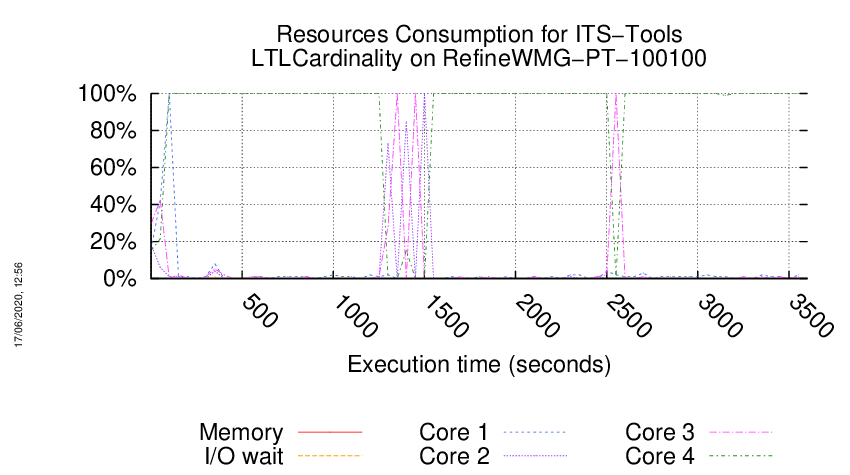Click the Core 1 legend label

pos(454,433)
